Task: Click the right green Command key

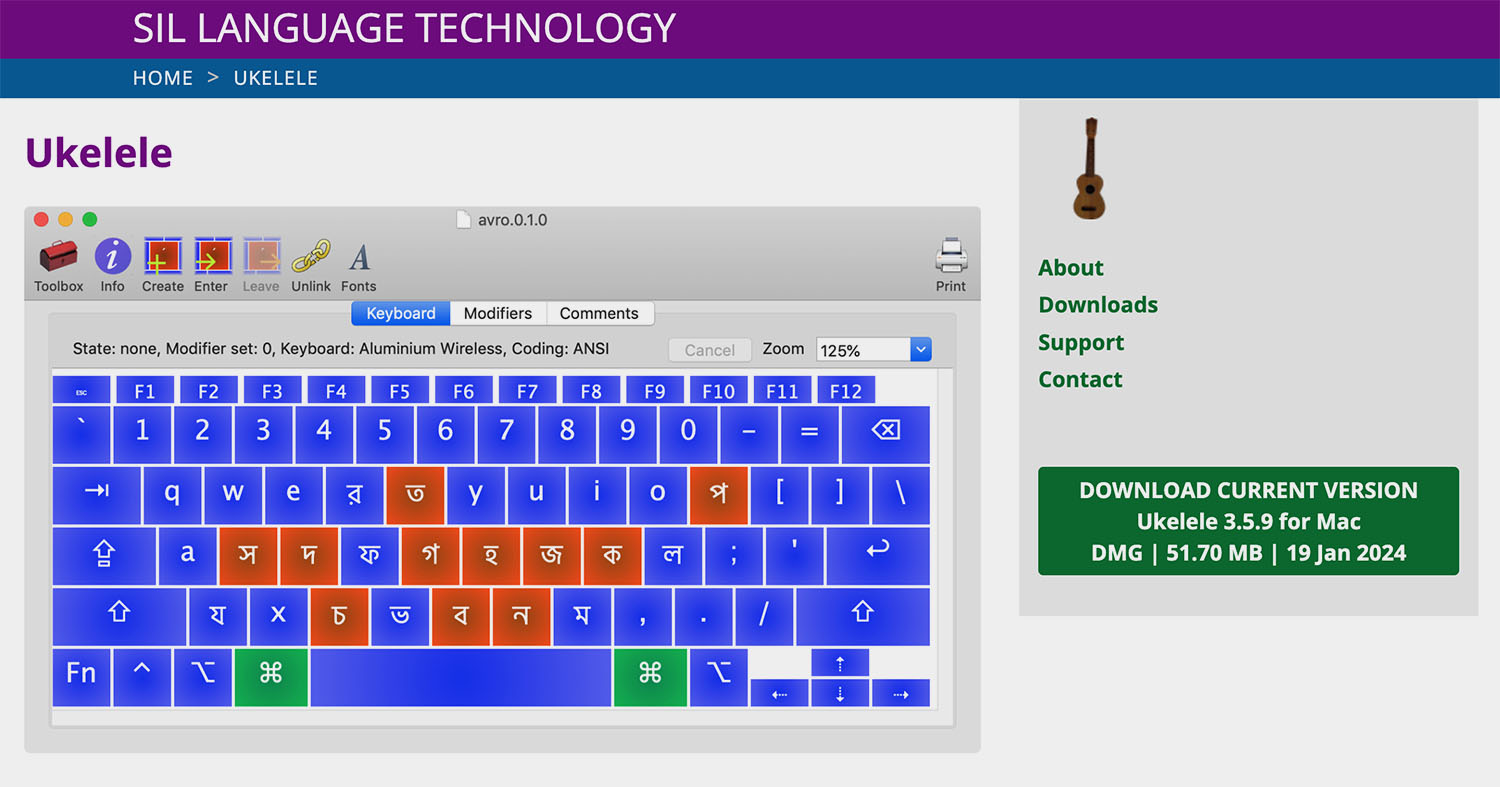Action: (x=651, y=677)
